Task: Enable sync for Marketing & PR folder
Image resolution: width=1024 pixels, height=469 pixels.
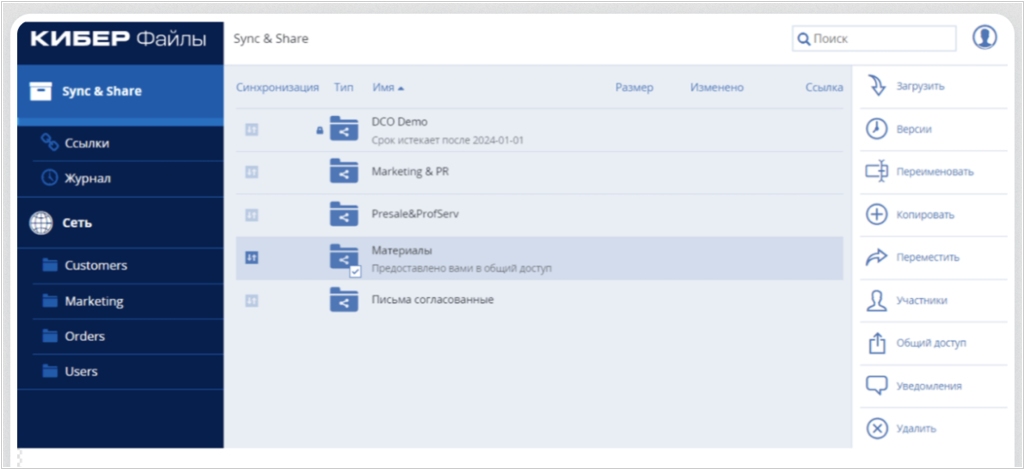Action: (x=252, y=172)
